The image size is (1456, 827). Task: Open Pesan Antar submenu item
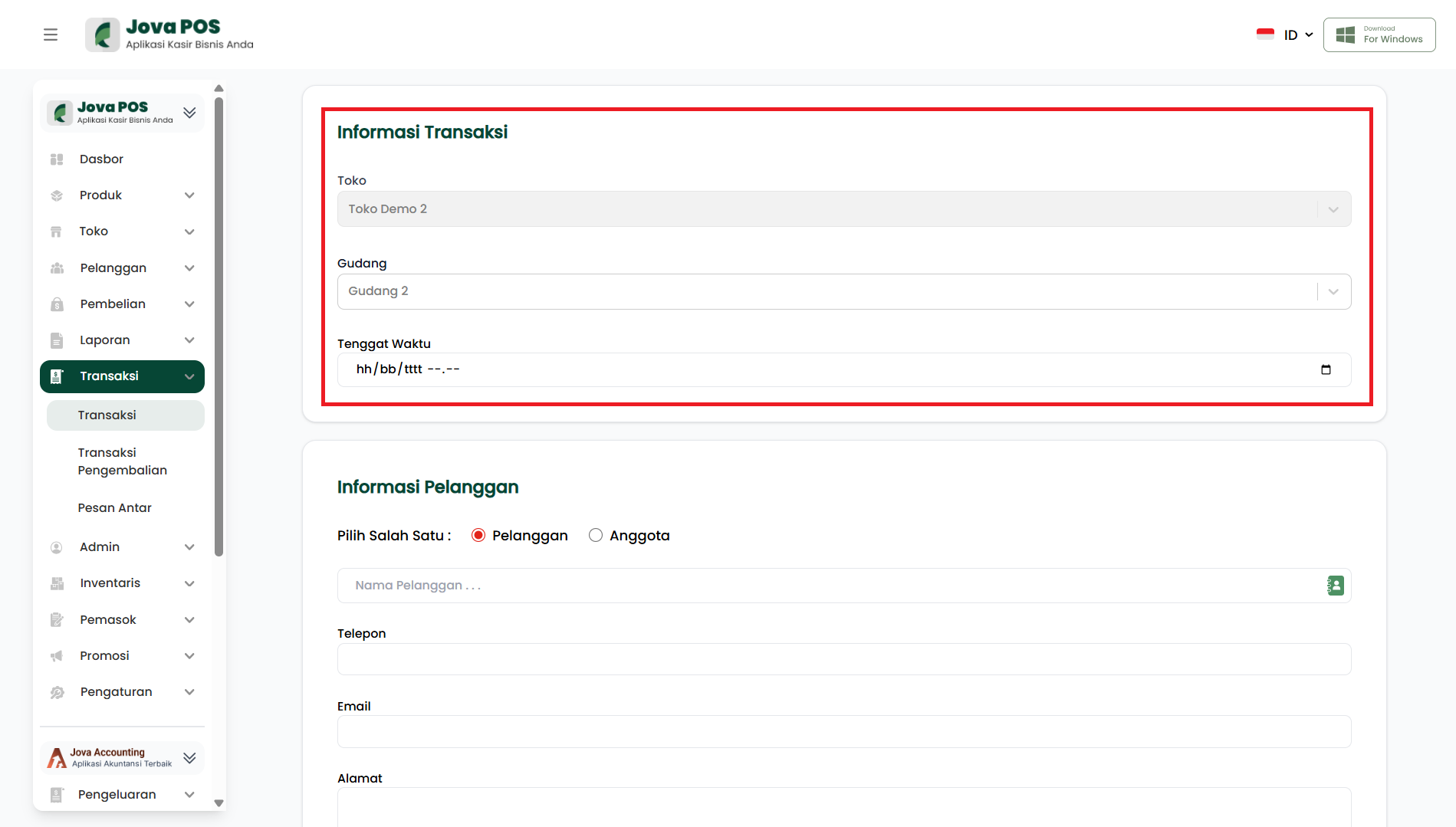click(115, 507)
